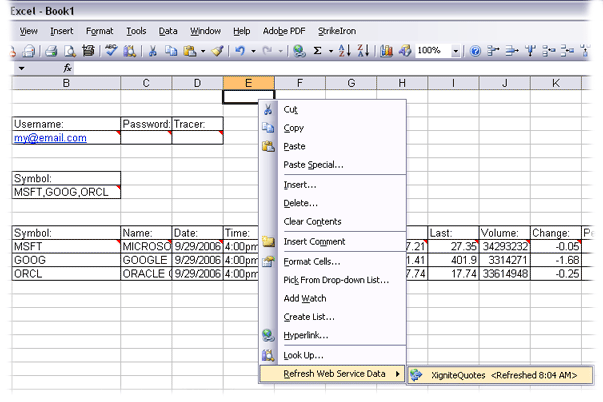This screenshot has width=603, height=402.
Task: Run the Spelling check toolbar icon
Action: point(111,51)
